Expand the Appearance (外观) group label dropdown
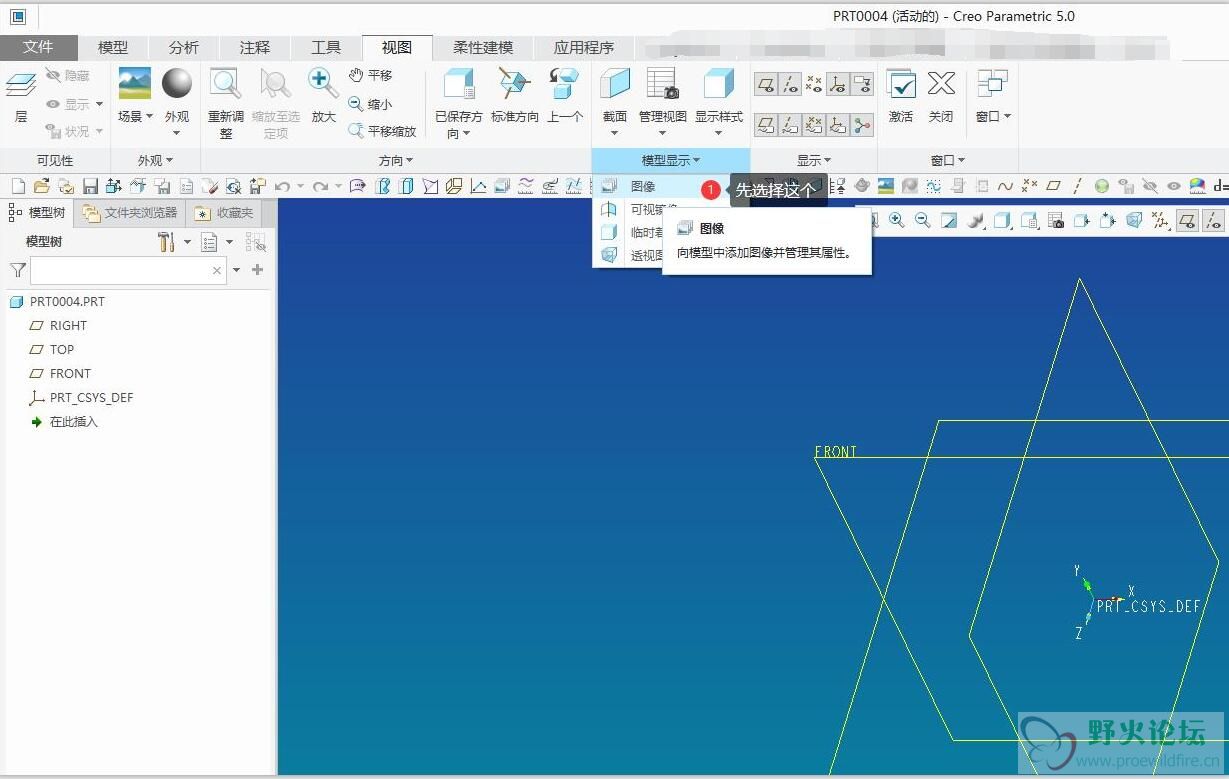The height and width of the screenshot is (779, 1229). [156, 160]
